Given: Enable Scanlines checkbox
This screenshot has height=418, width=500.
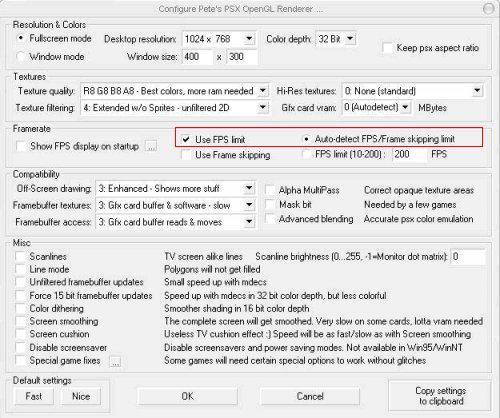Looking at the screenshot, I should point(20,257).
